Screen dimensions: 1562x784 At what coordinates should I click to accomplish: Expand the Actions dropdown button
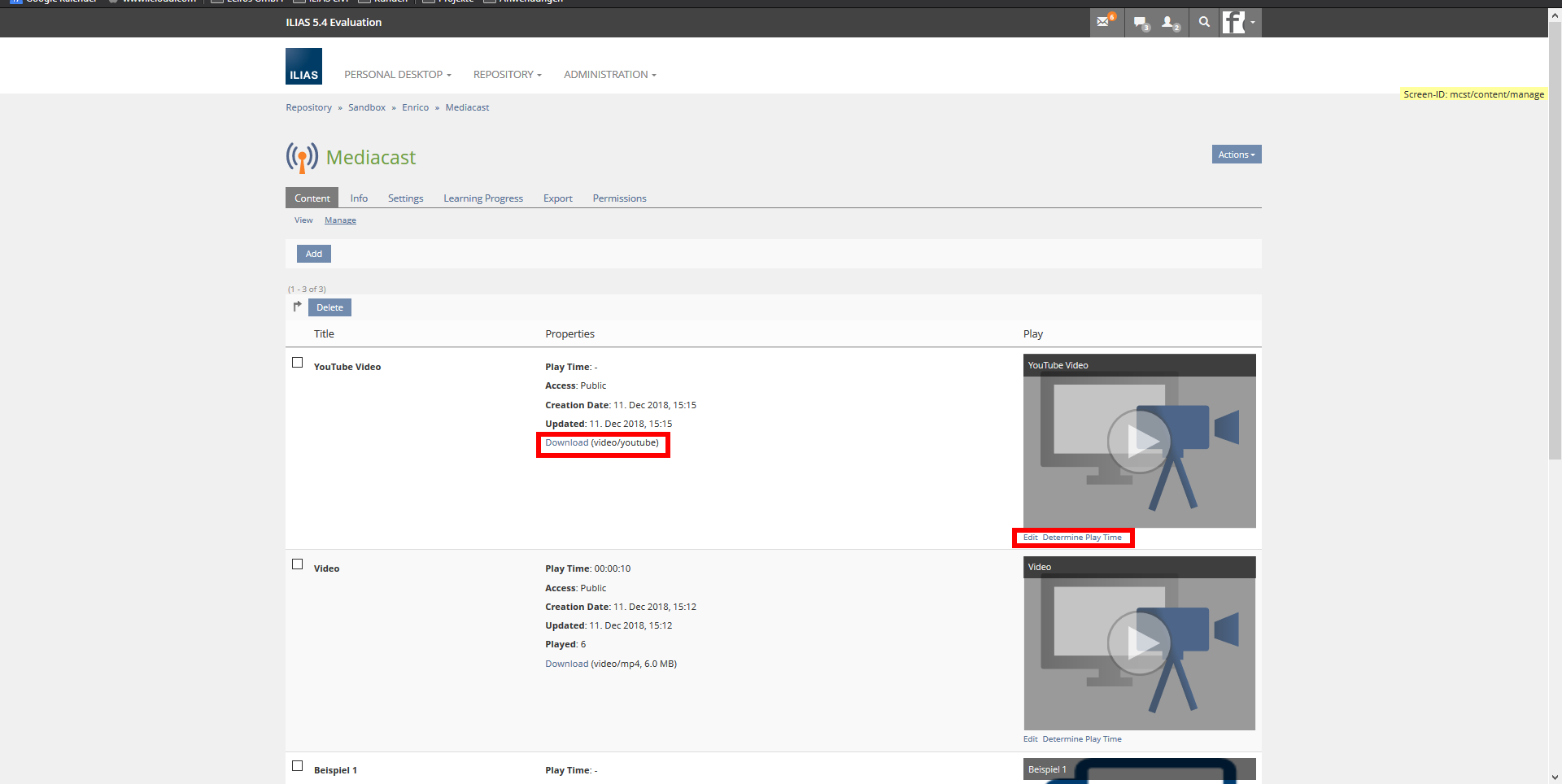[1236, 155]
